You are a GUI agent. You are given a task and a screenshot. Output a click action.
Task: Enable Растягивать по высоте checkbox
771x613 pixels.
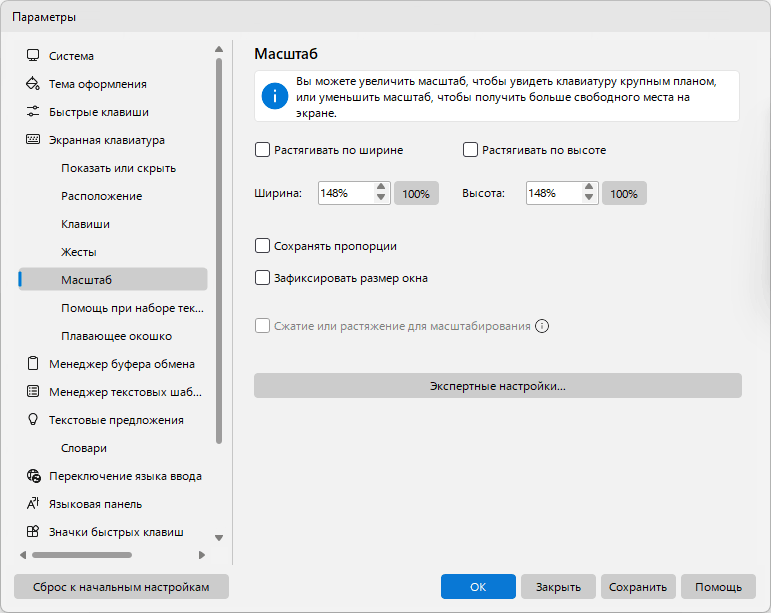tap(470, 150)
